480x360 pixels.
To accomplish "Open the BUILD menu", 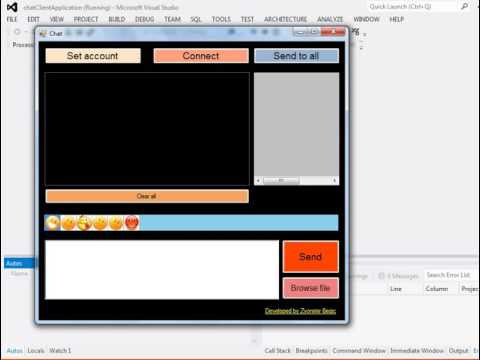I will click(117, 19).
